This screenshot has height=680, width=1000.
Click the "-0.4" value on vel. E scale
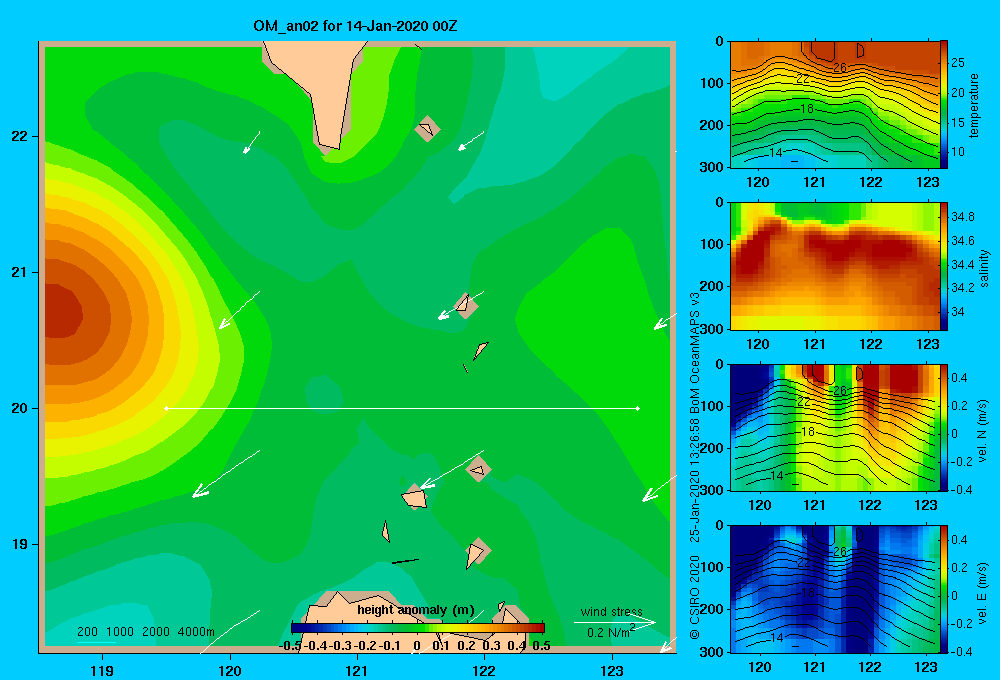tap(960, 651)
